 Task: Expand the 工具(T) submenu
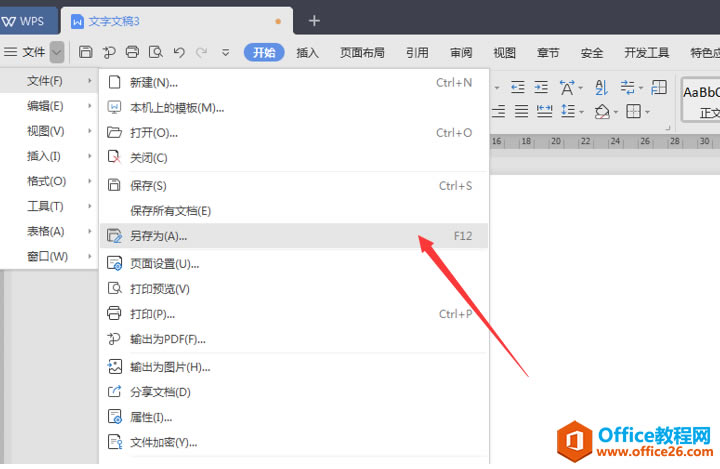(x=49, y=206)
